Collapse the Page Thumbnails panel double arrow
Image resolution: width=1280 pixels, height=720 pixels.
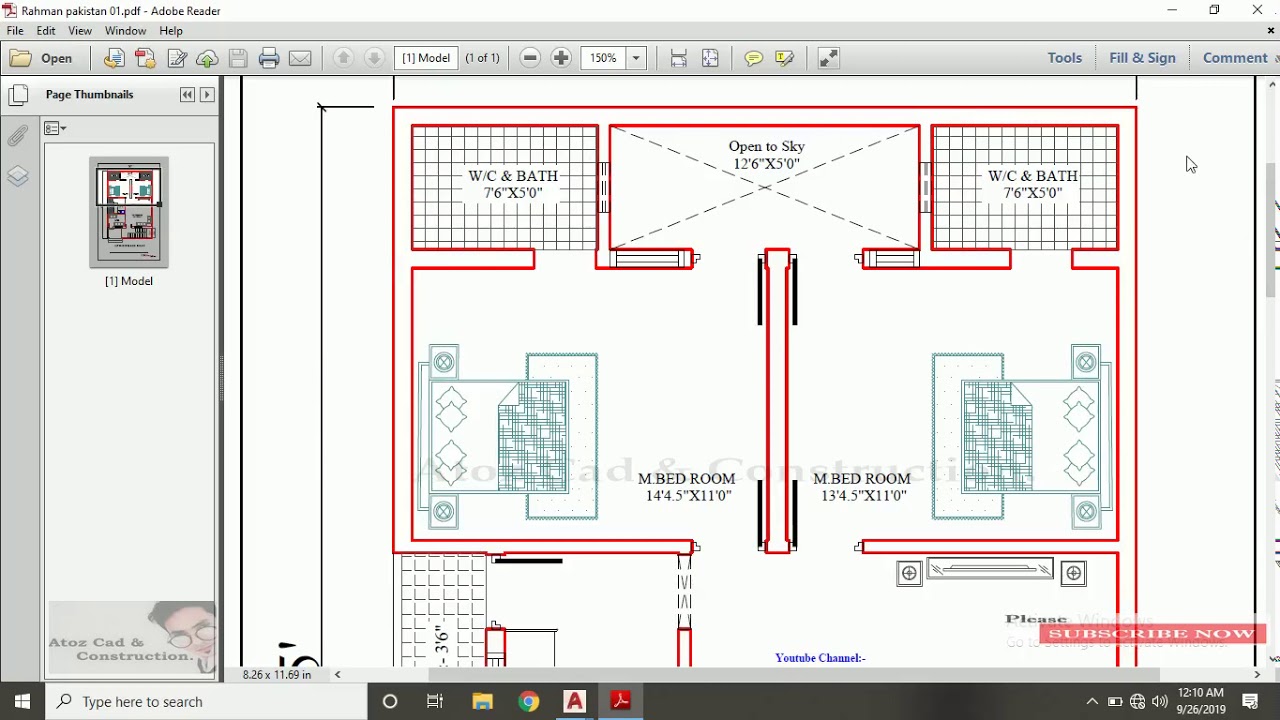click(187, 95)
